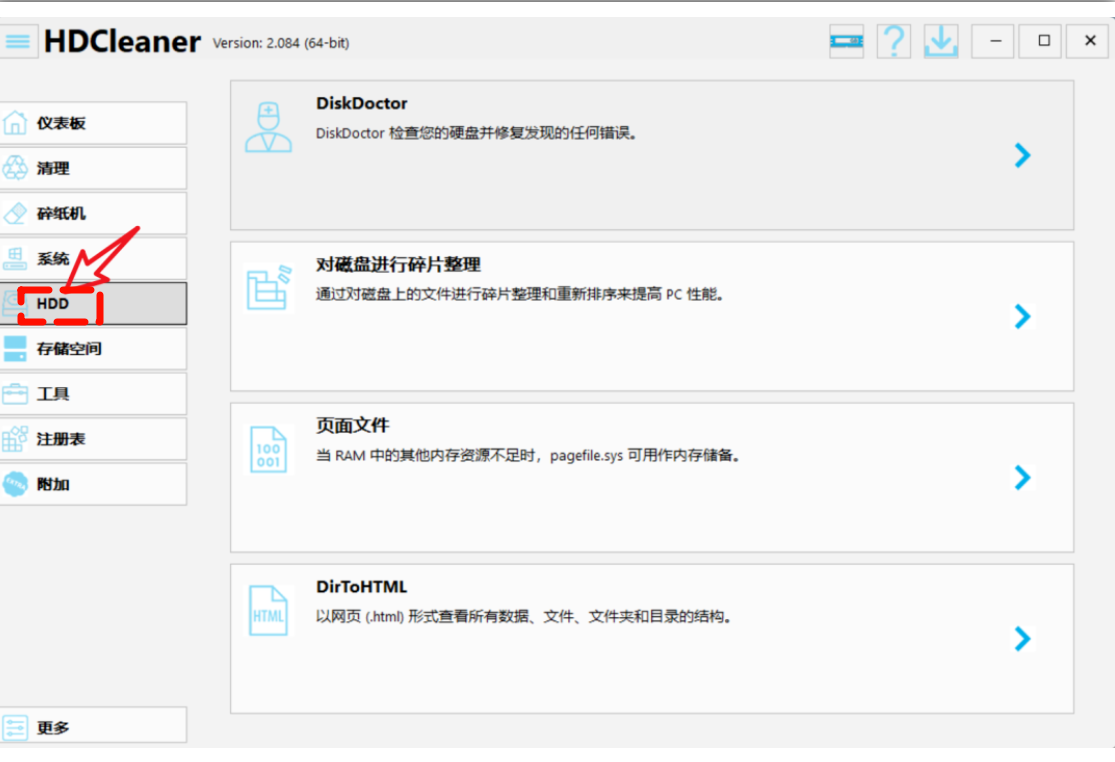Click the license key card icon

tap(846, 41)
